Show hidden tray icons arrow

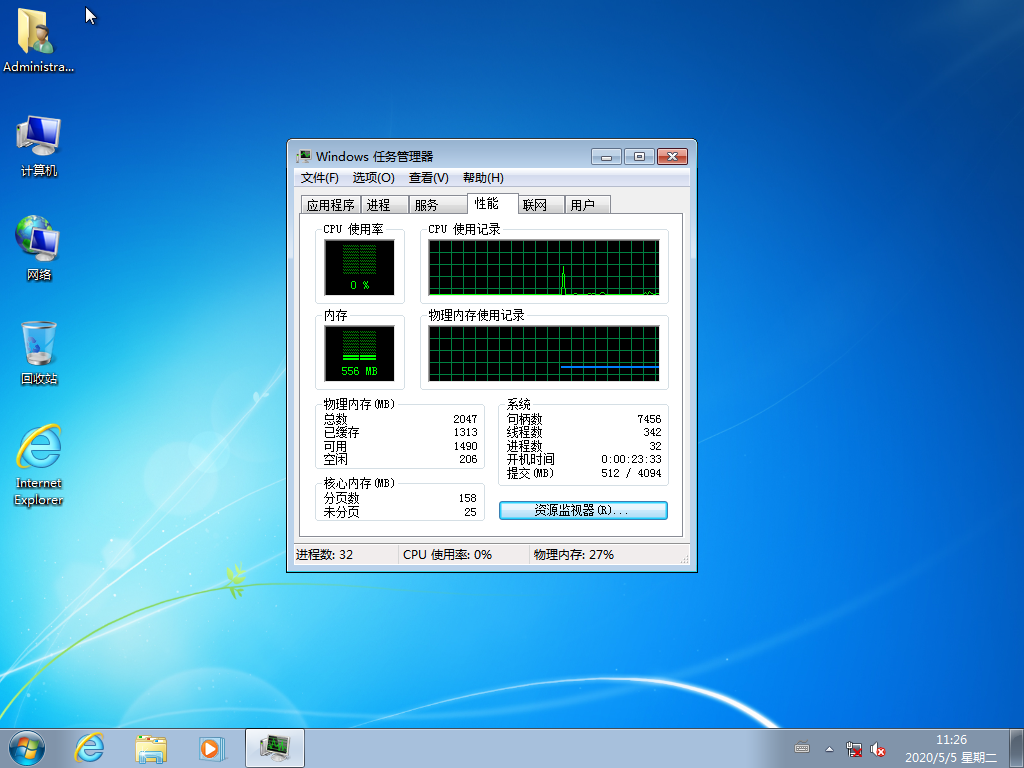pyautogui.click(x=829, y=749)
